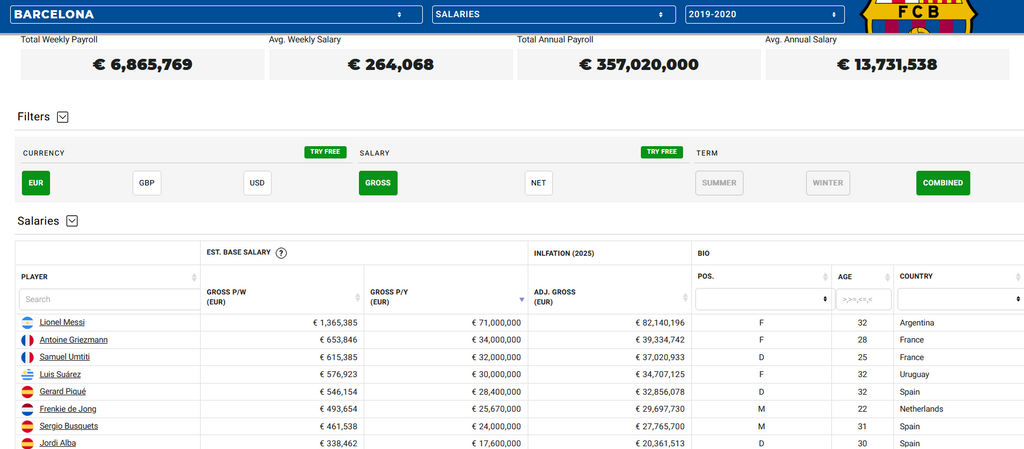Sort table by Player column
1024x449 pixels.
[x=194, y=277]
